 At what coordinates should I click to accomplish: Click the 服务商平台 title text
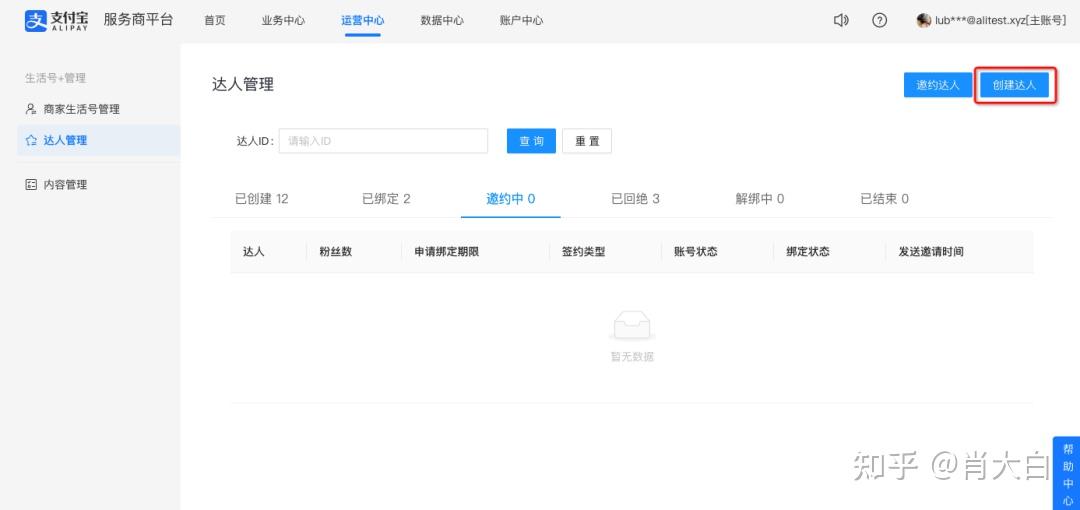point(138,20)
